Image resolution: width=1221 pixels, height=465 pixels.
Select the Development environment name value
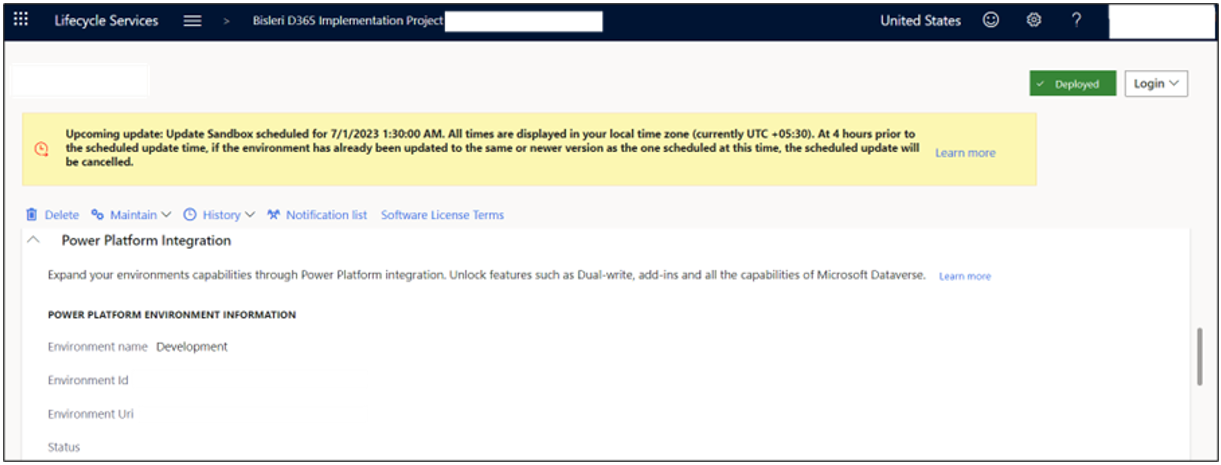pyautogui.click(x=192, y=347)
